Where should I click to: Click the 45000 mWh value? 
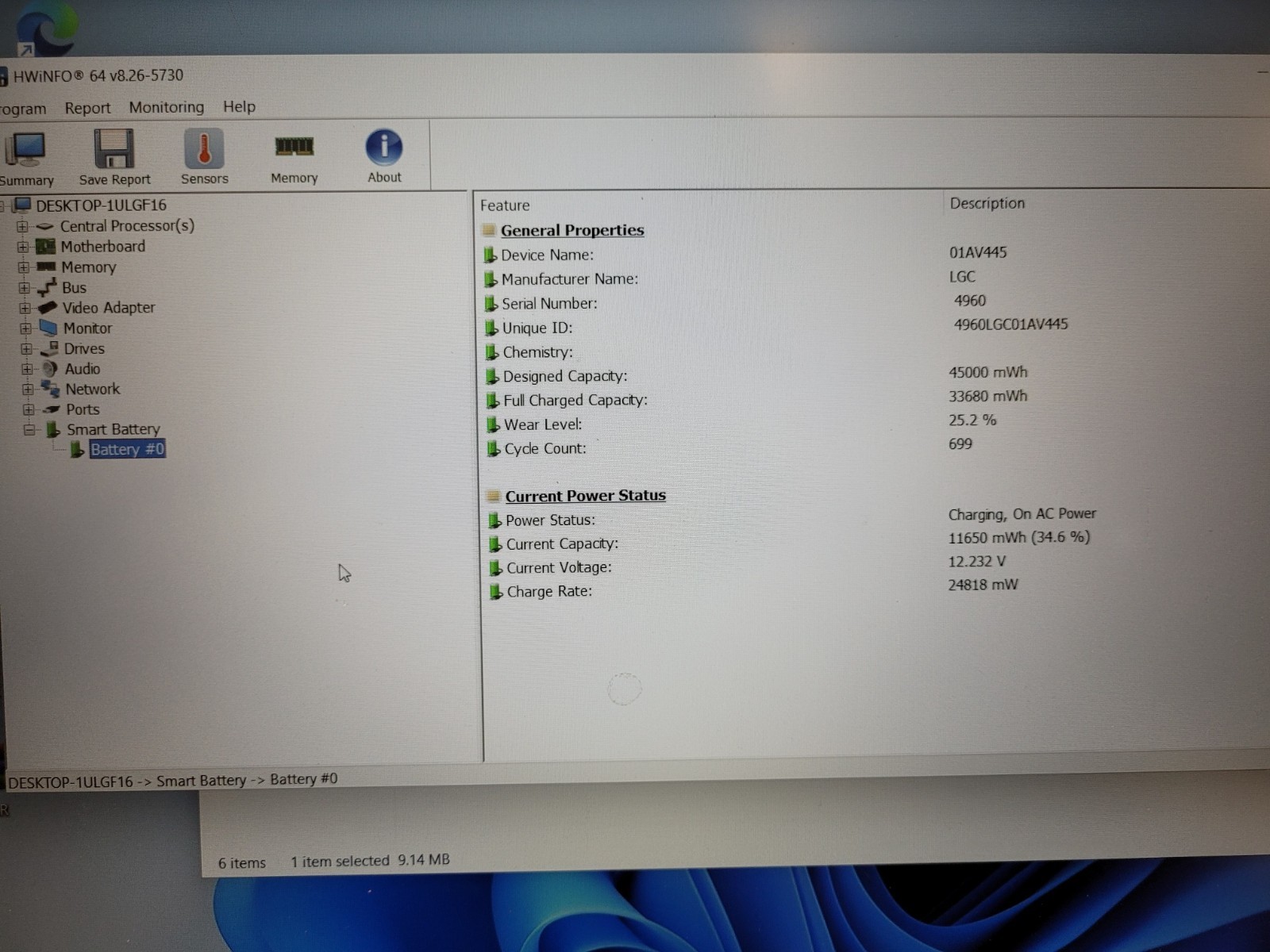pyautogui.click(x=988, y=372)
